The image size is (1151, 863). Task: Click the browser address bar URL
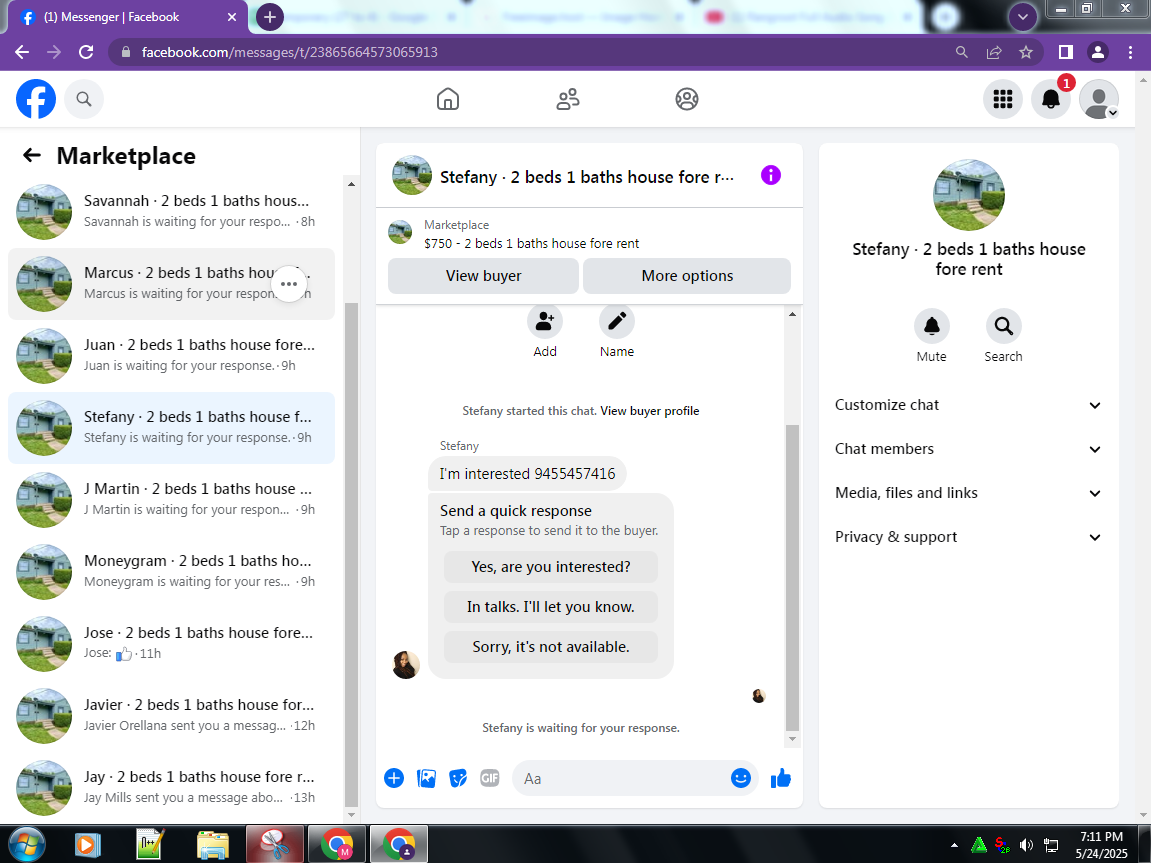coord(289,52)
